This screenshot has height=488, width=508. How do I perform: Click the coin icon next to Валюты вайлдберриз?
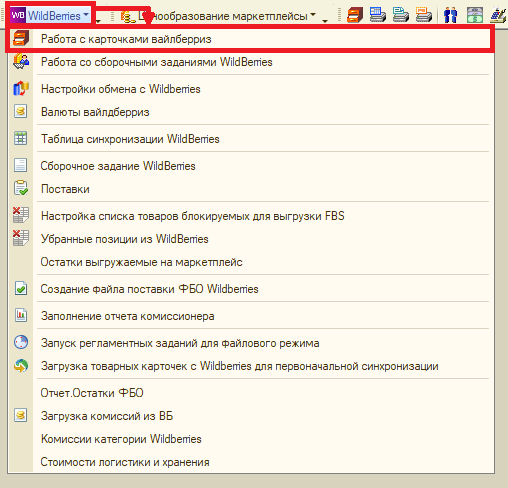coord(21,111)
